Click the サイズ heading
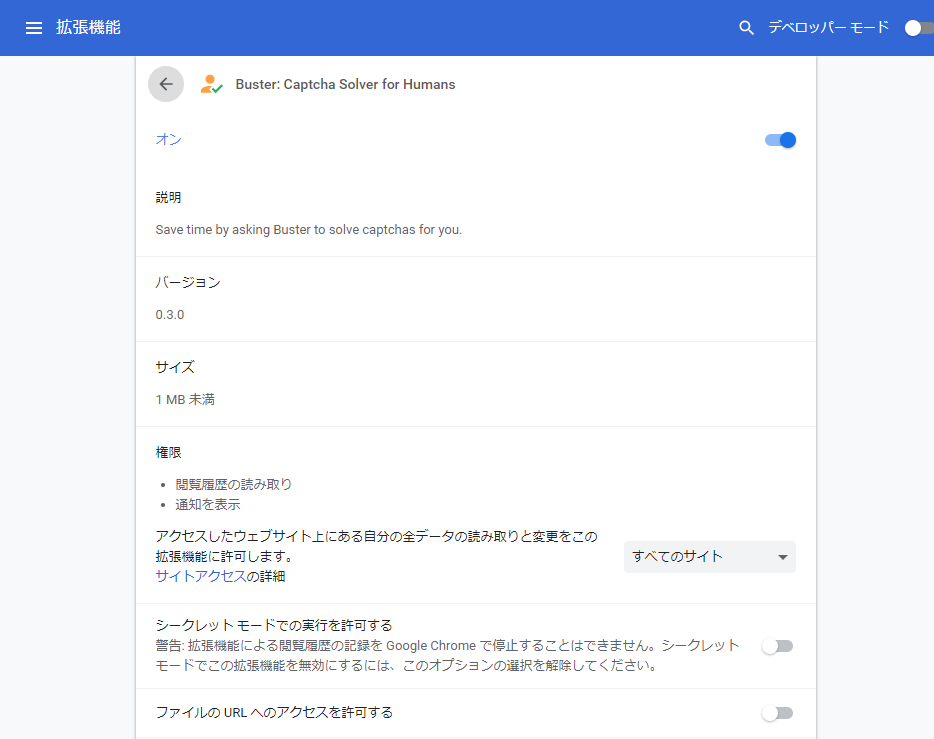934x739 pixels. [175, 367]
